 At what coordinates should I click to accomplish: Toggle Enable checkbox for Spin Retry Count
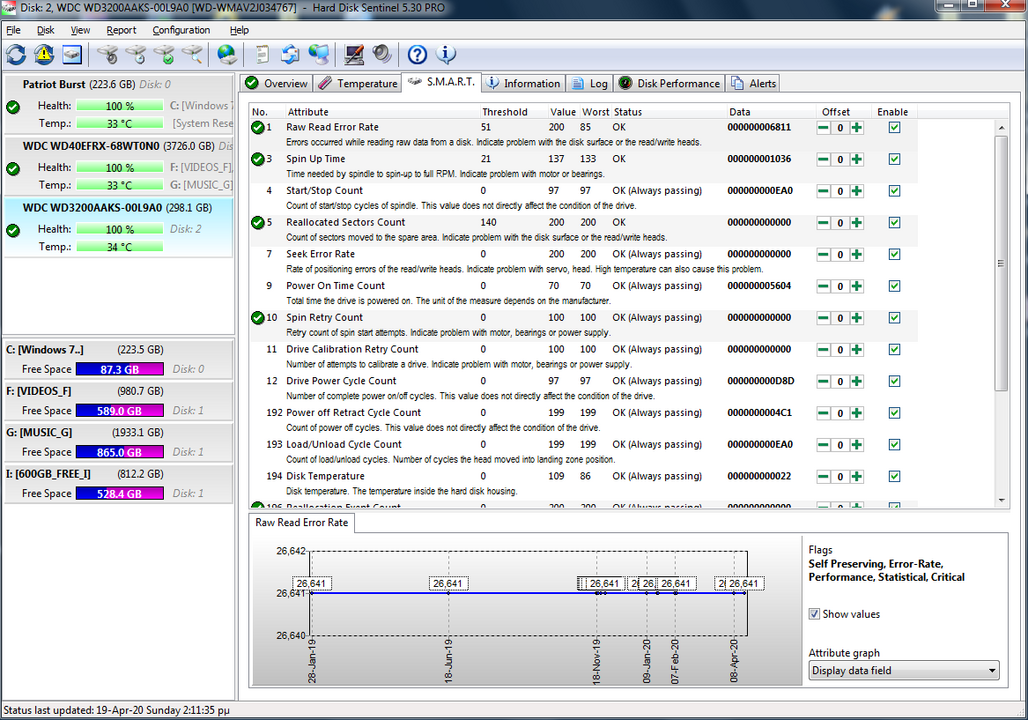coord(894,317)
